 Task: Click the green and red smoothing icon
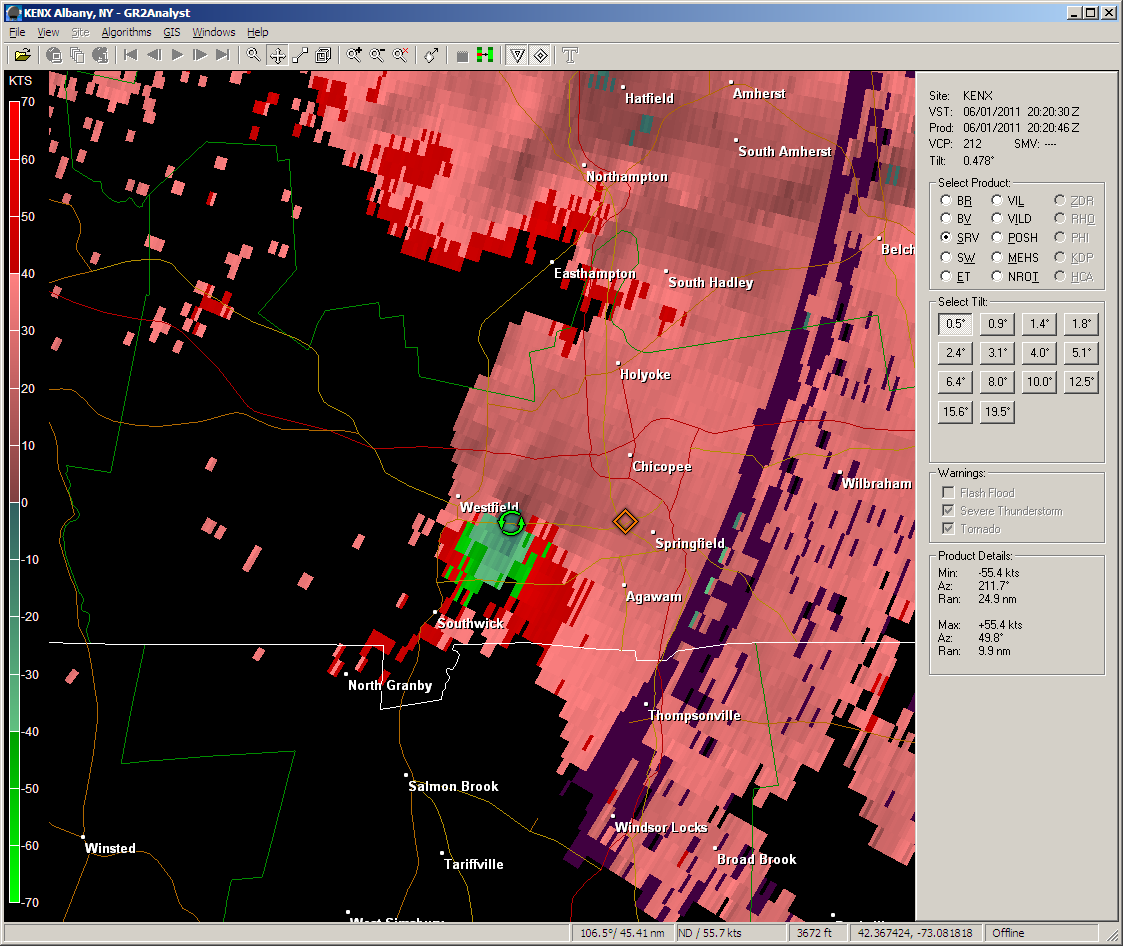pos(485,55)
